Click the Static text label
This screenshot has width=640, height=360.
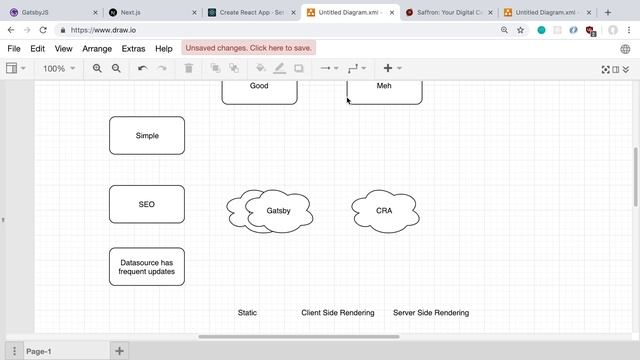click(247, 313)
